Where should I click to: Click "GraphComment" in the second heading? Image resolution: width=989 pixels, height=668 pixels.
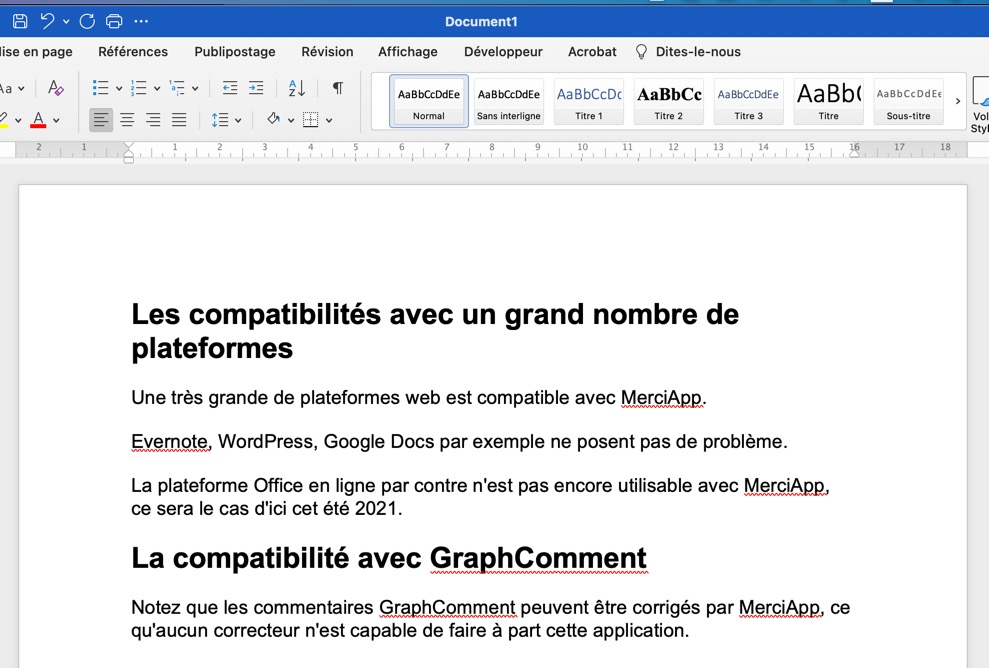(x=538, y=558)
